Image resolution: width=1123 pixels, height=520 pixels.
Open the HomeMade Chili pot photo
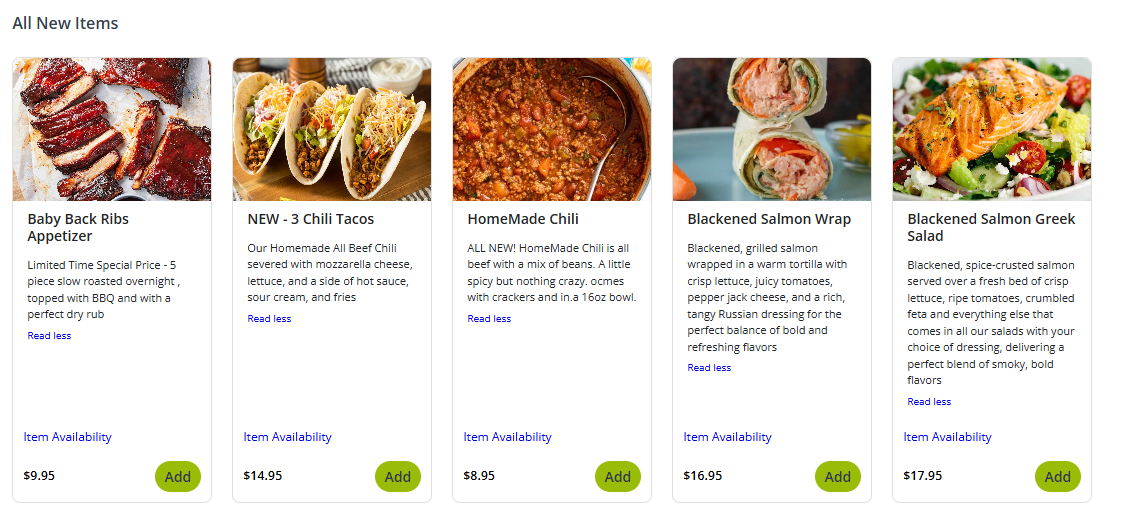click(552, 129)
